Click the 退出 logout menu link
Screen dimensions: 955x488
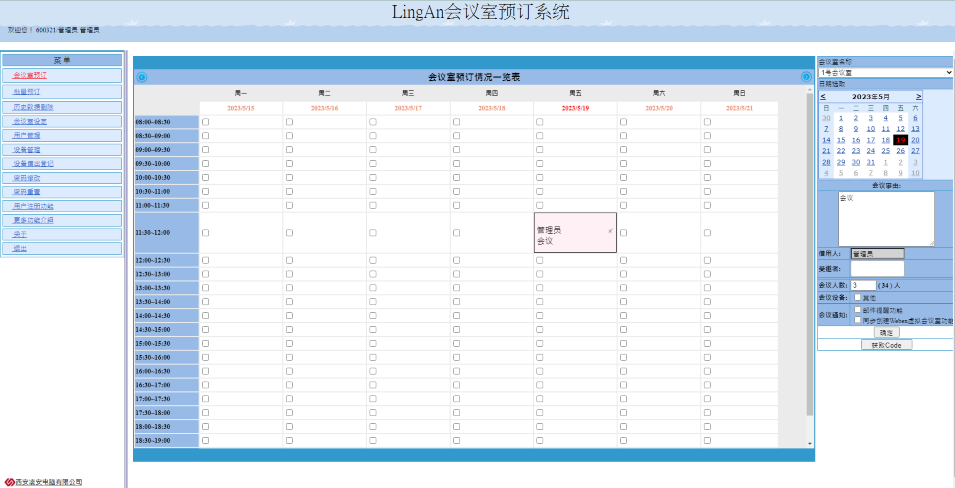[21, 248]
